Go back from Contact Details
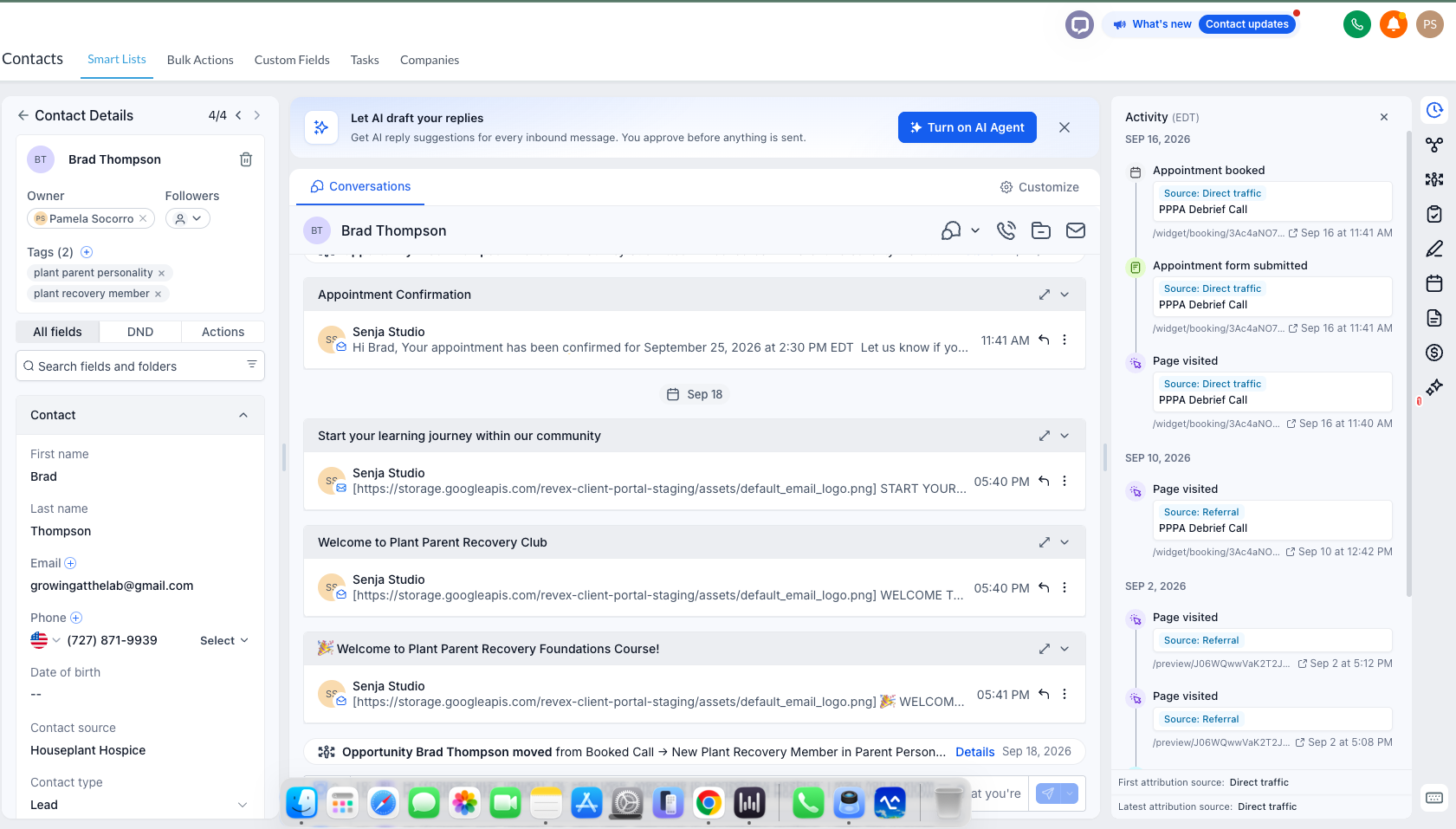Image resolution: width=1456 pixels, height=829 pixels. [x=23, y=115]
